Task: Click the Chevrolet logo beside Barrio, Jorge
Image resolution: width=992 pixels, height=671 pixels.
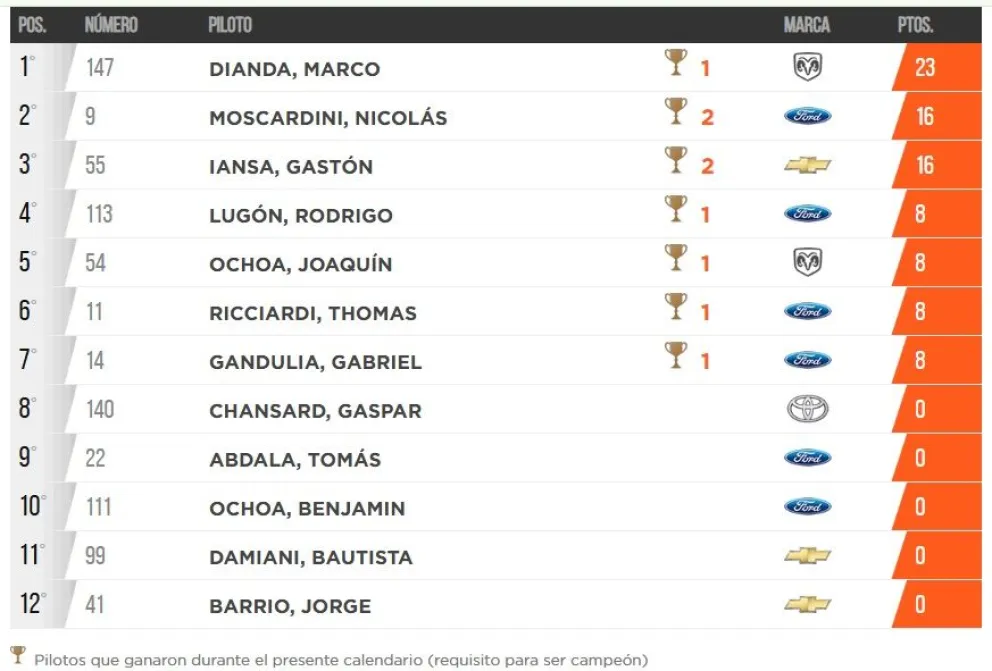Action: coord(807,604)
